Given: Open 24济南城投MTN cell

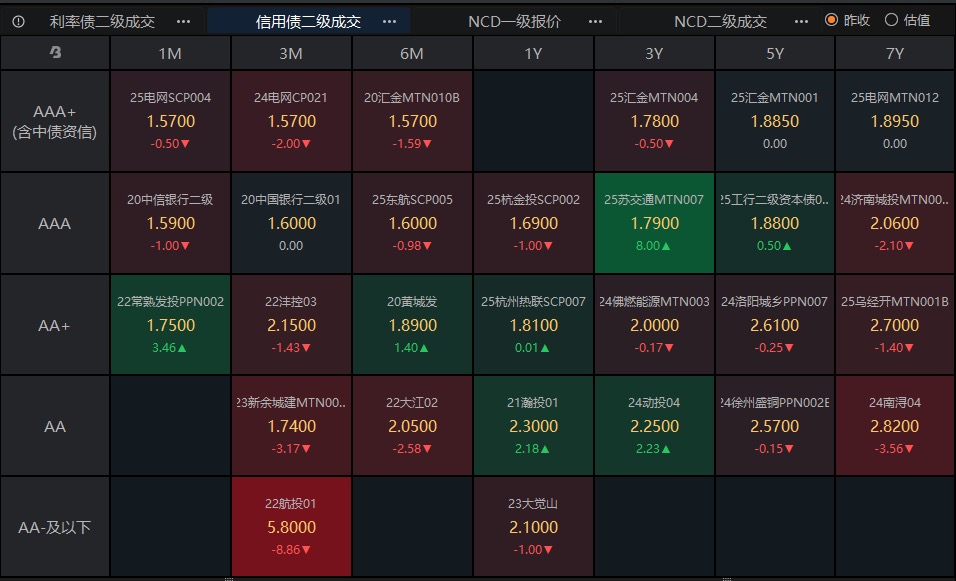Looking at the screenshot, I should (x=895, y=223).
